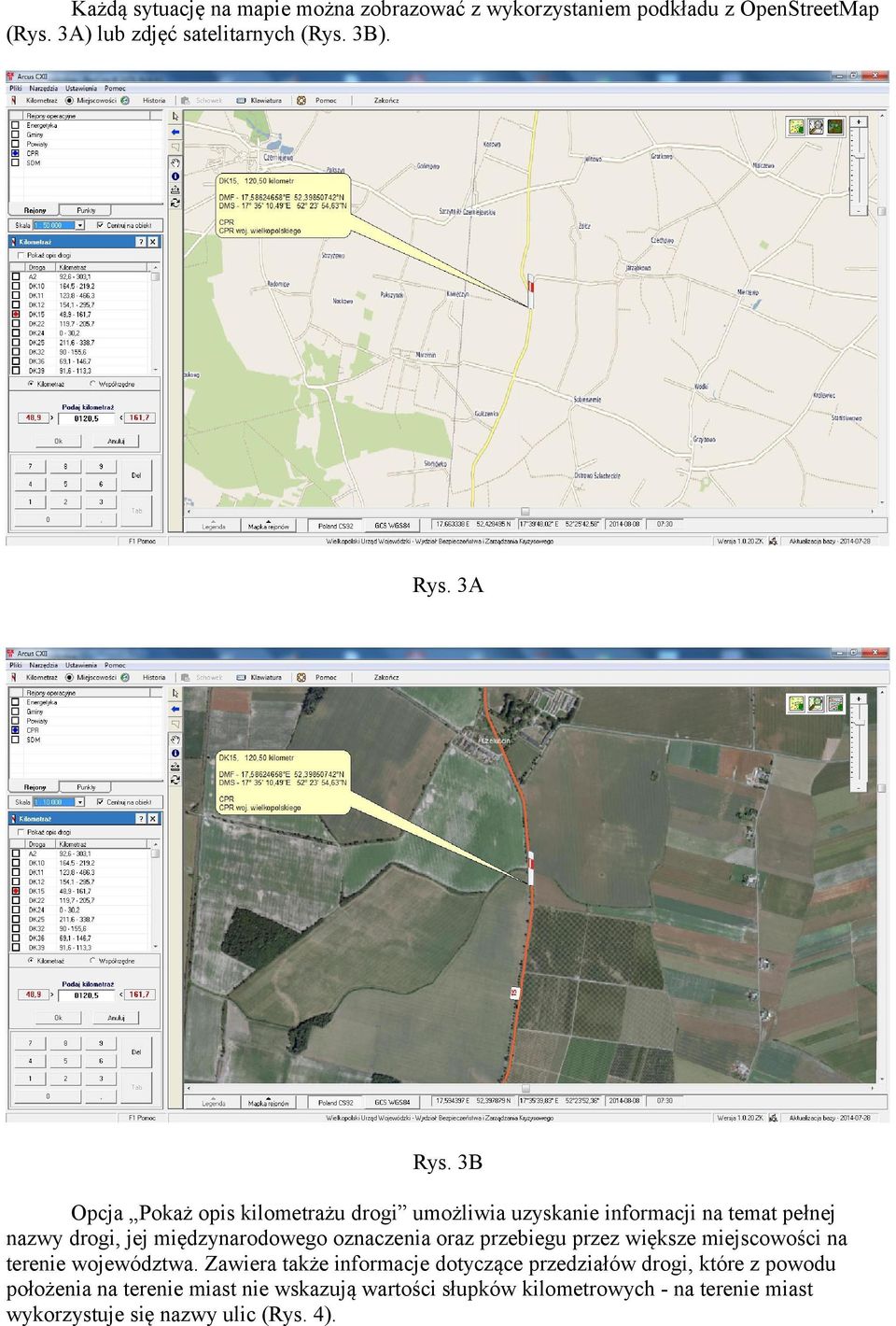The height and width of the screenshot is (1326, 896).
Task: Open the Skala 1:50000 dropdown in Rys. 3A
Action: (80, 225)
